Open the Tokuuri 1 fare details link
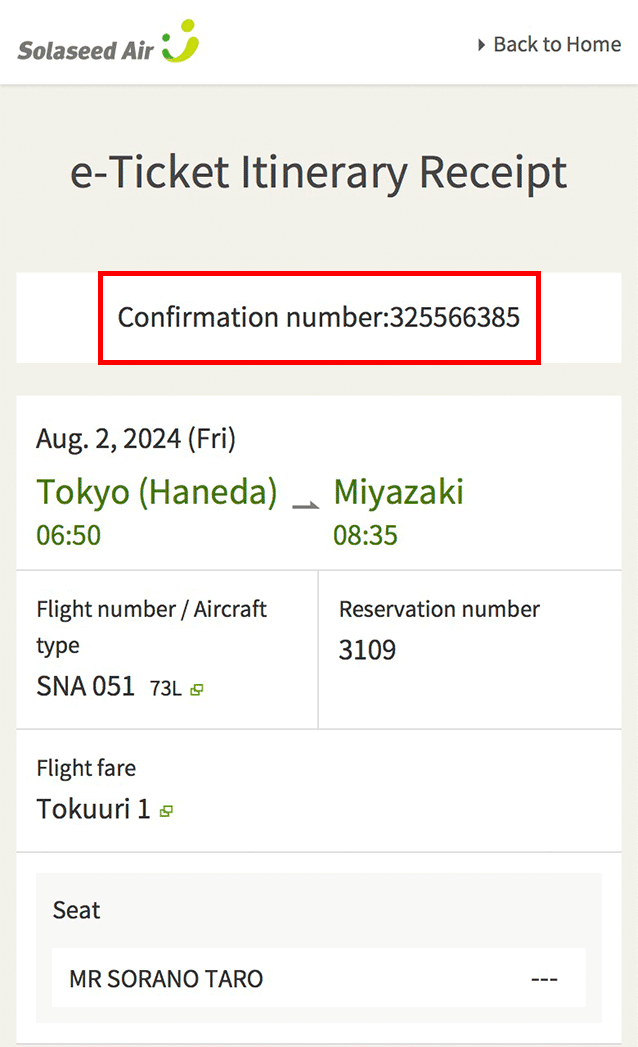Image resolution: width=638 pixels, height=1047 pixels. (x=93, y=809)
